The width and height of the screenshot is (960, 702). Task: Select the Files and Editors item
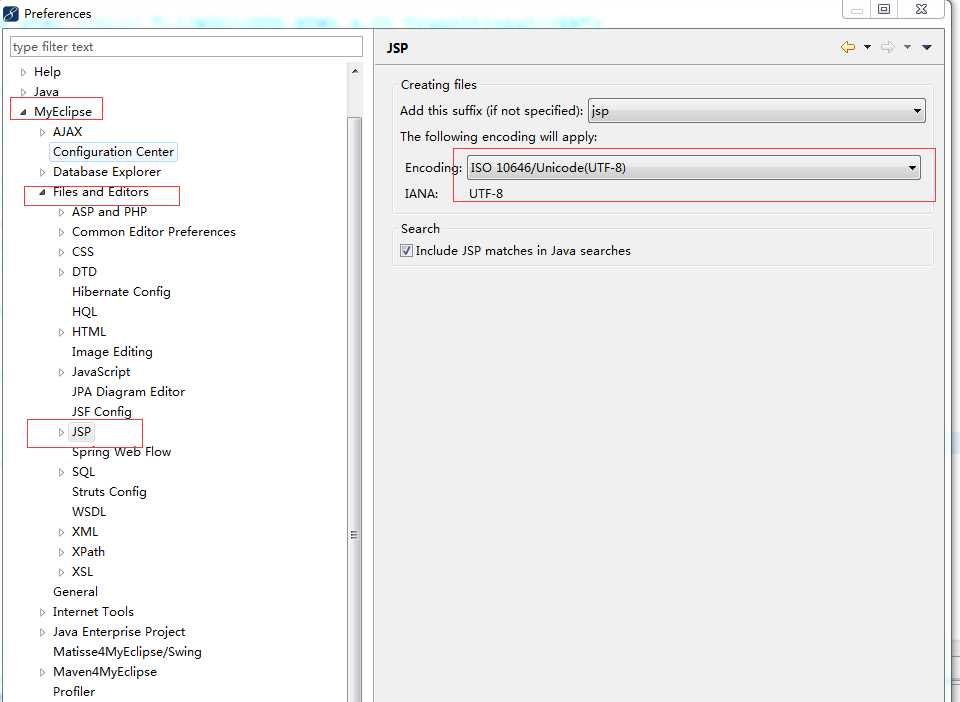point(101,192)
